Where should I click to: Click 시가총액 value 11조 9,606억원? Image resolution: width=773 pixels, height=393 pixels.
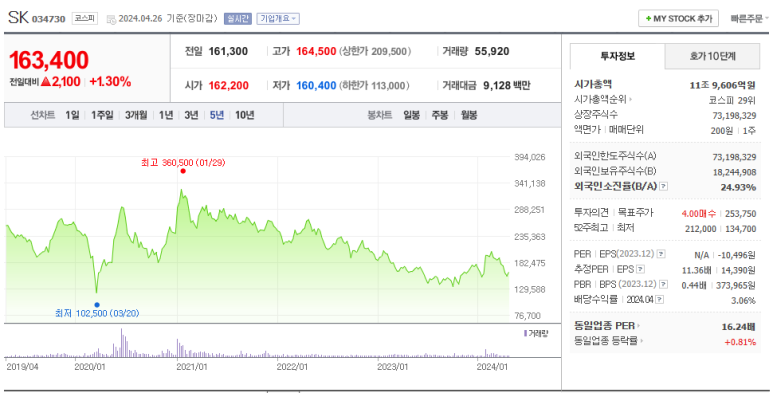pyautogui.click(x=722, y=85)
